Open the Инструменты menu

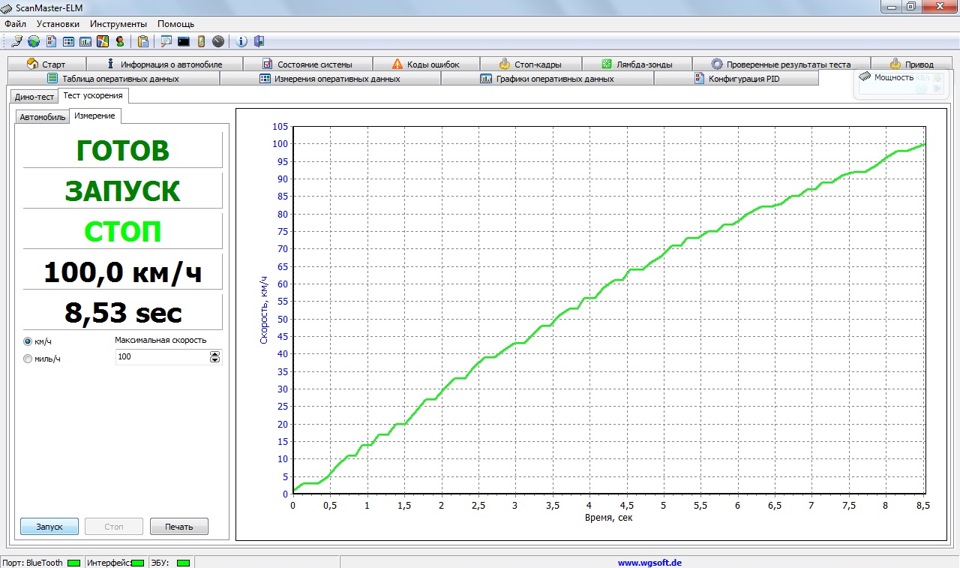[x=118, y=24]
